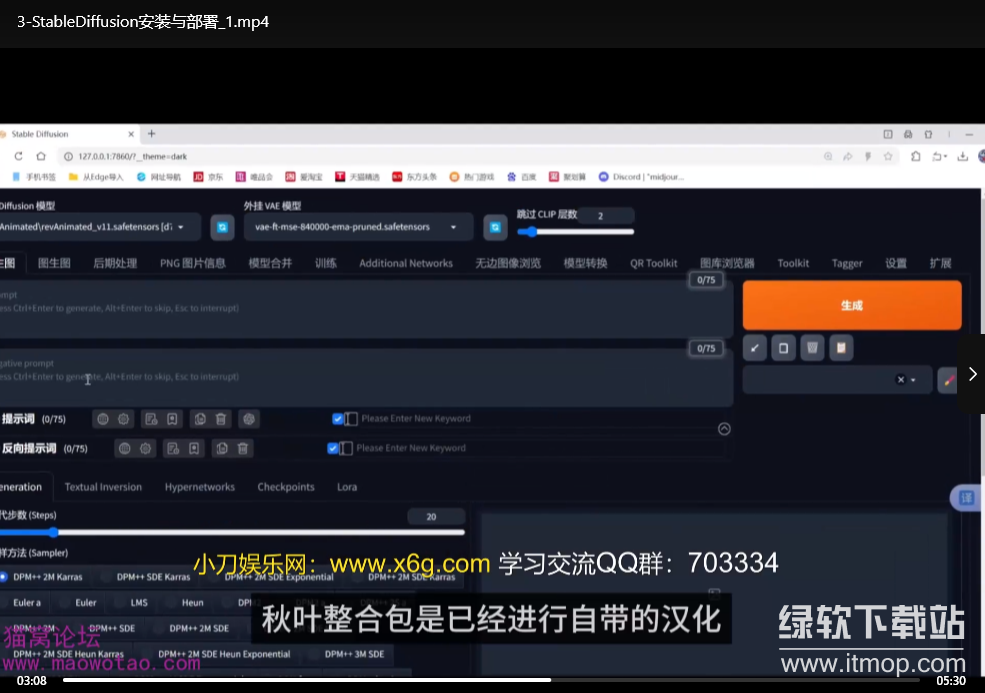Click history icon in 反向提示词 toolbar row
The width and height of the screenshot is (985, 693).
pos(173,449)
